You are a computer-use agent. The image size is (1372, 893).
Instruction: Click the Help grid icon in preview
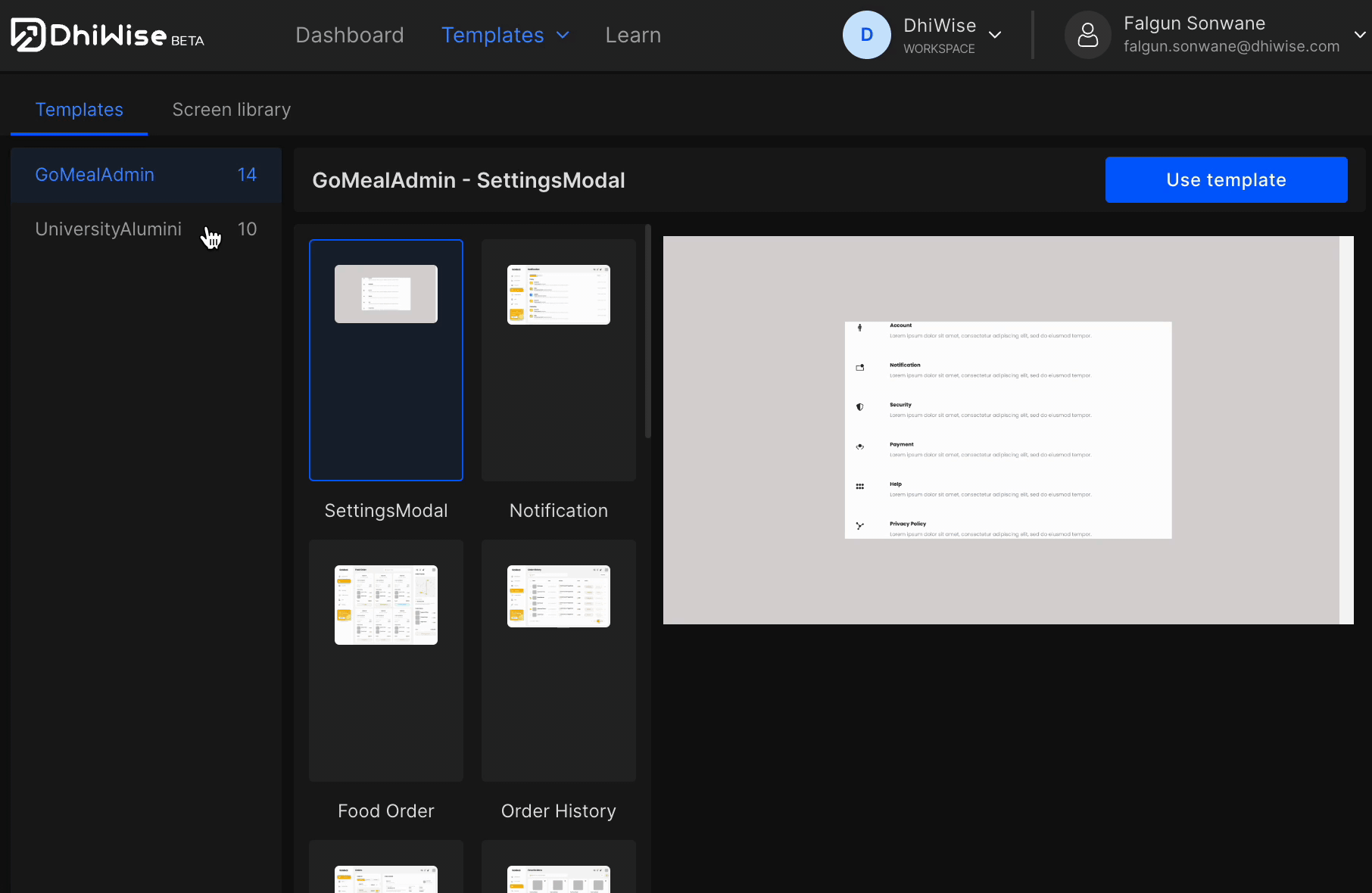tap(859, 487)
